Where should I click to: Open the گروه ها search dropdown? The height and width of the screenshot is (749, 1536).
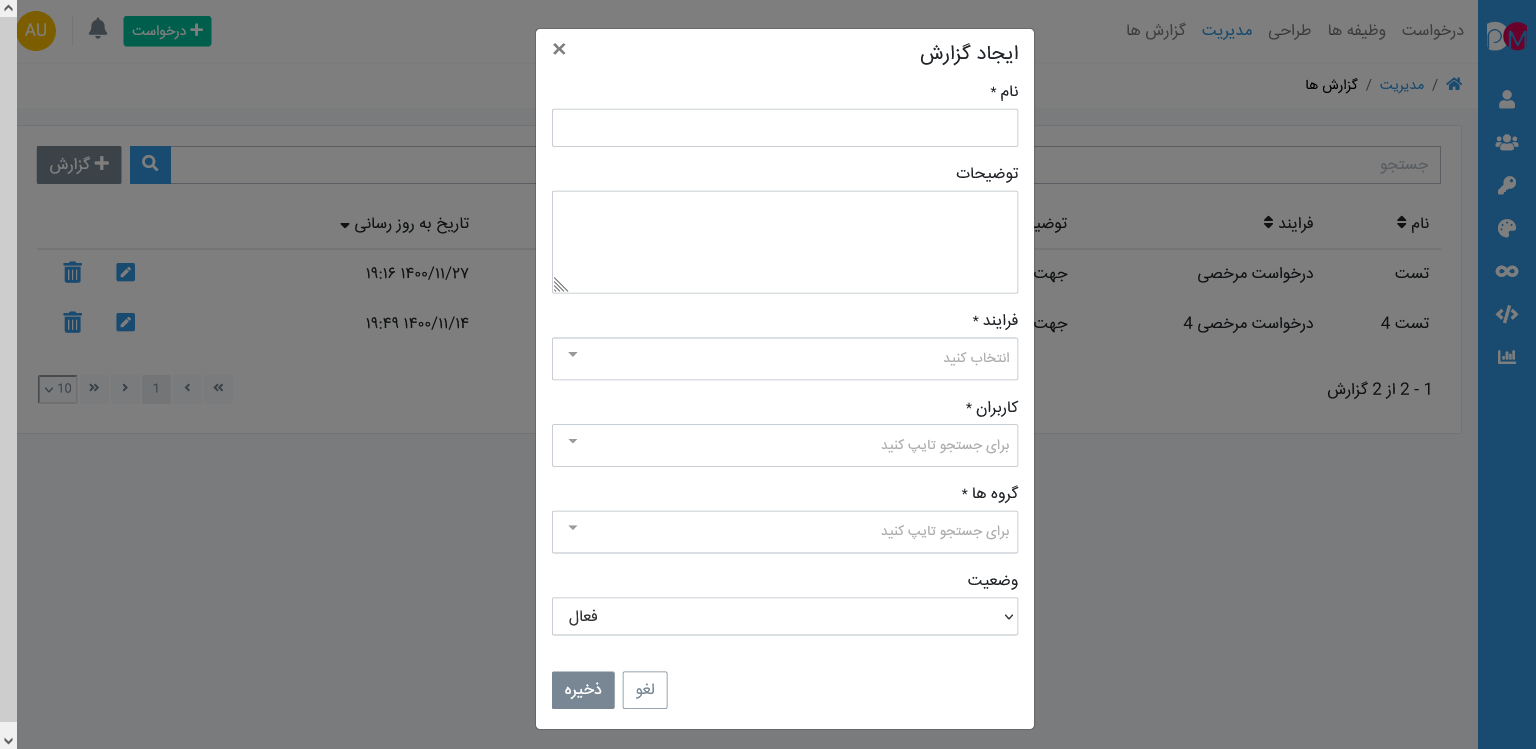tap(785, 531)
